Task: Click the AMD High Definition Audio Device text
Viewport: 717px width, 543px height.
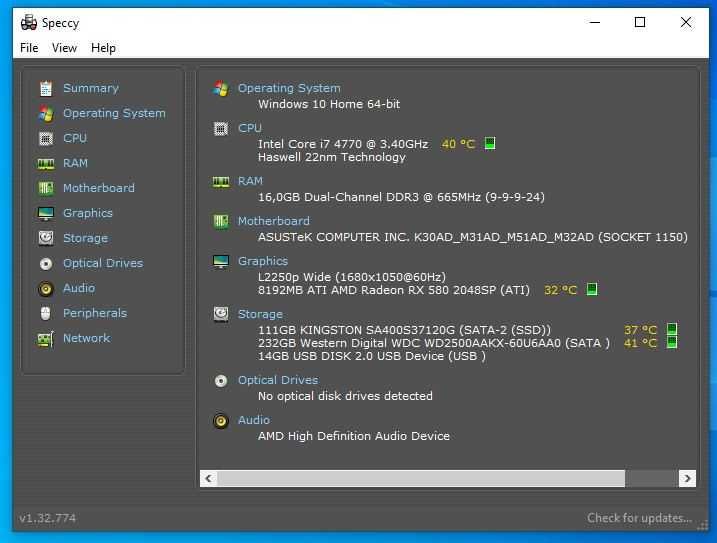Action: click(x=354, y=436)
